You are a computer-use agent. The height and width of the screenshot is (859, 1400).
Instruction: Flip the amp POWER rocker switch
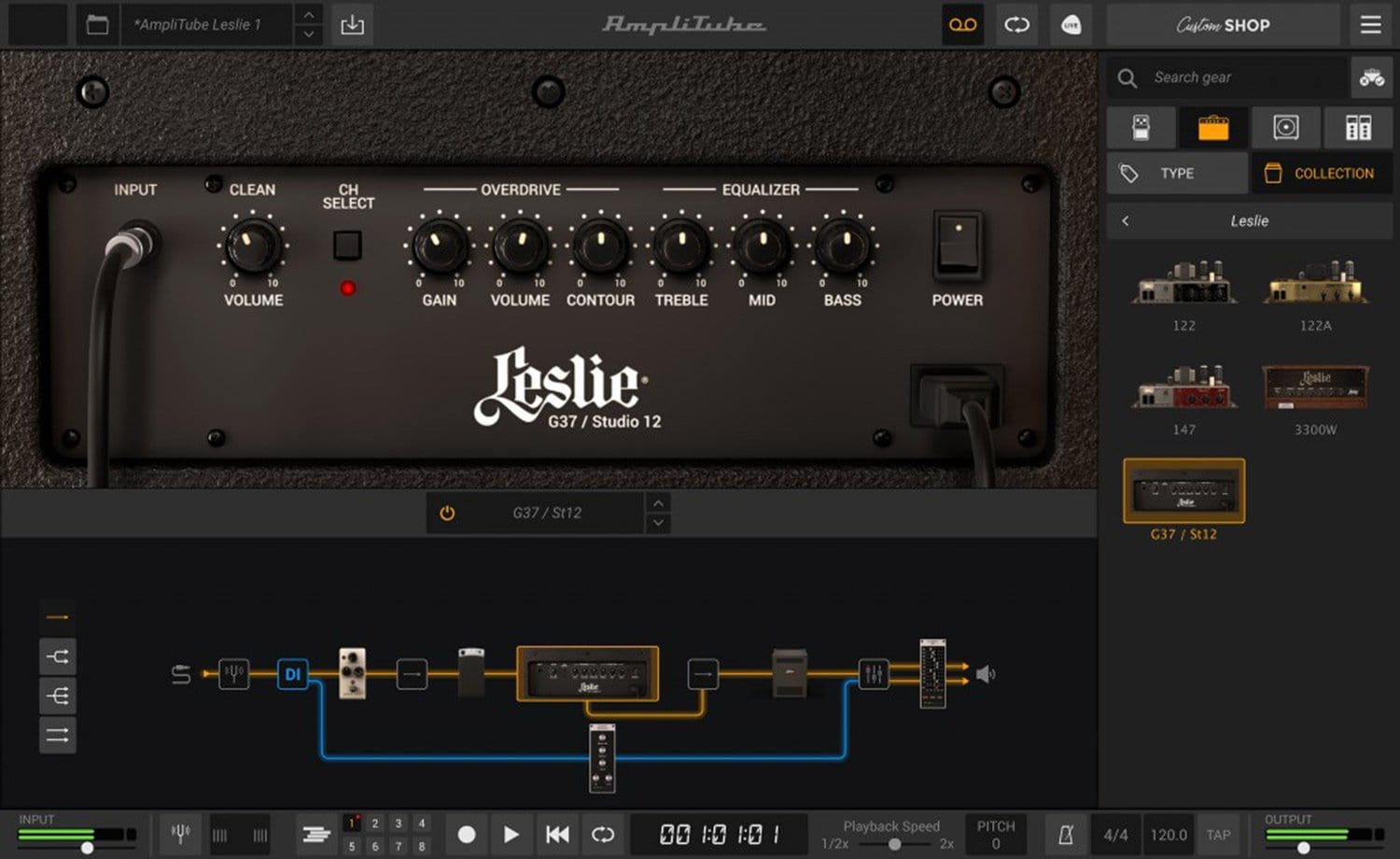958,245
